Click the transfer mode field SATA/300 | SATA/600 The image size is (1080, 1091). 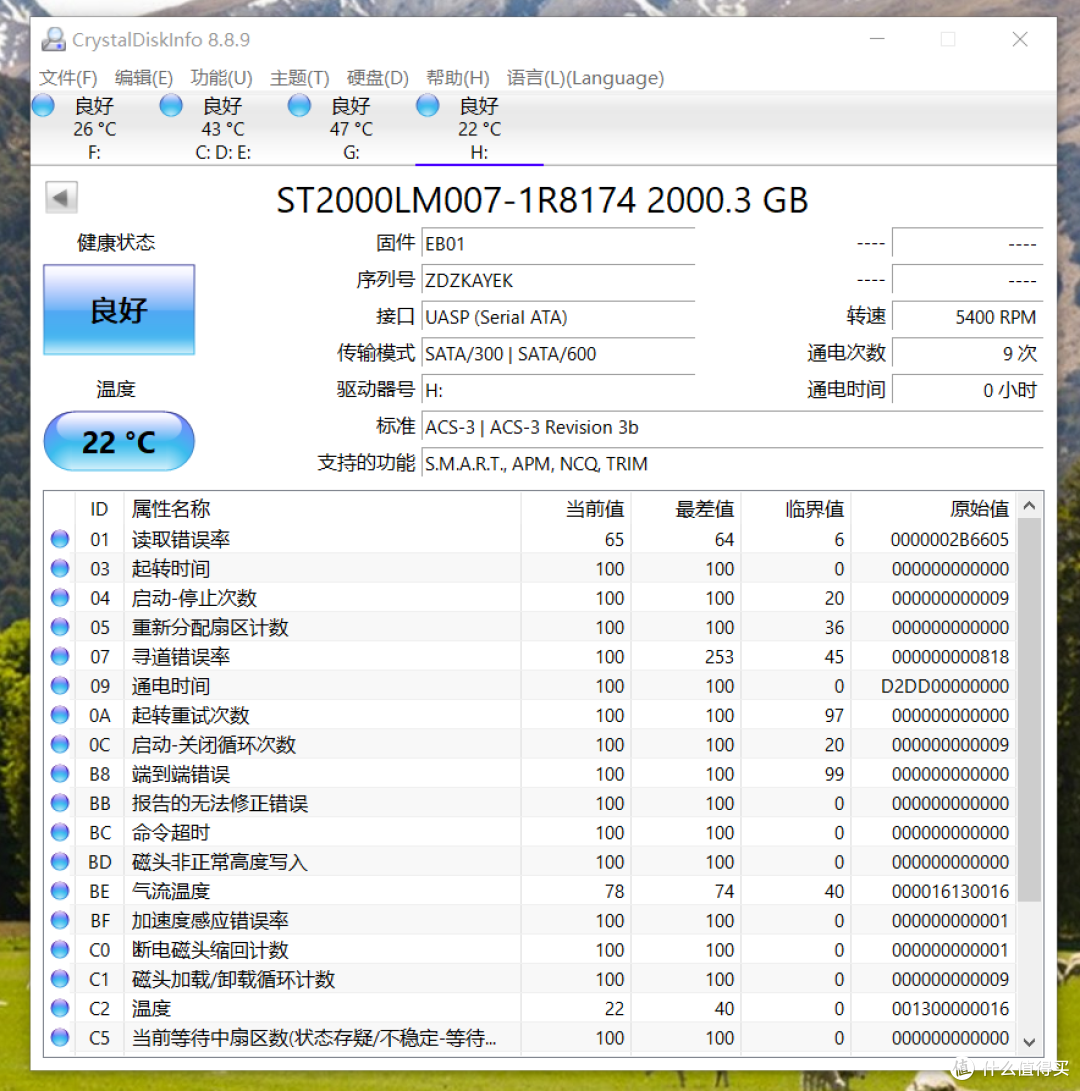click(558, 353)
